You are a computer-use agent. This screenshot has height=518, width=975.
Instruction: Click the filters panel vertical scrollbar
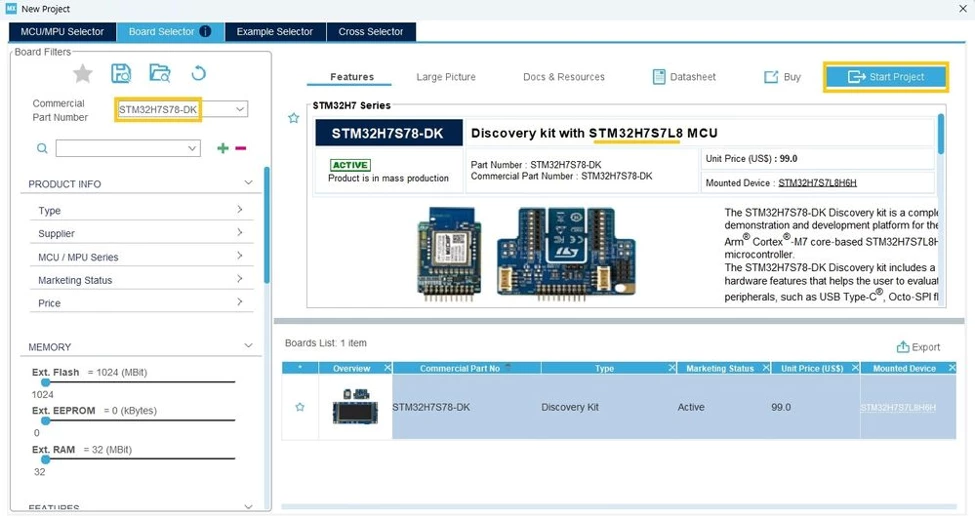click(267, 225)
